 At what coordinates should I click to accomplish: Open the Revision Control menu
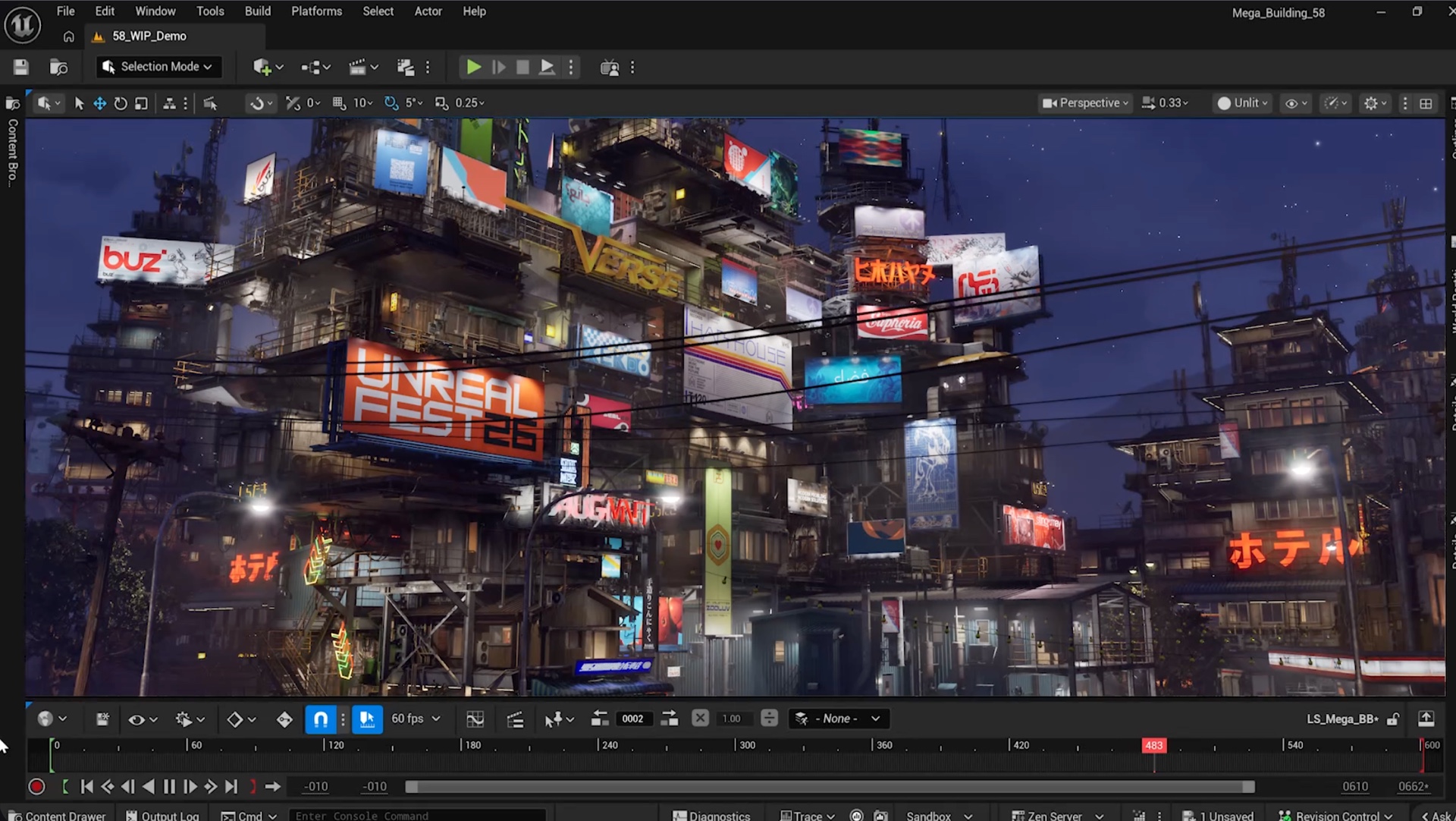1335,816
